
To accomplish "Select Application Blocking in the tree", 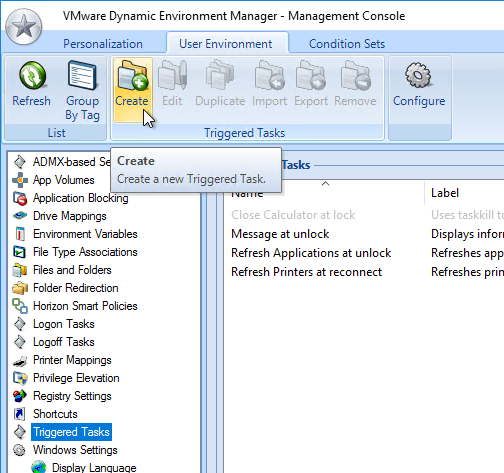I will 81,198.
